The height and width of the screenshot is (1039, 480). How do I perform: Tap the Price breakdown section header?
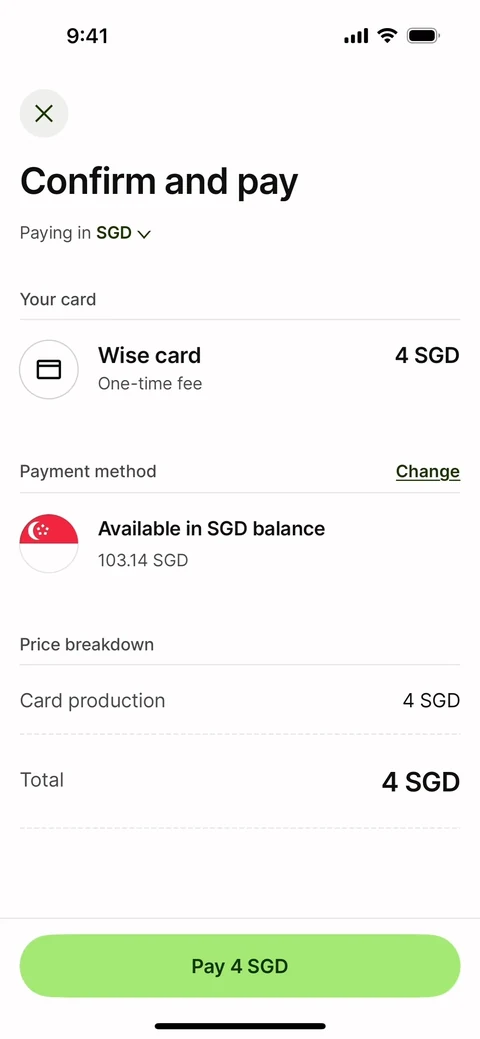coord(87,644)
